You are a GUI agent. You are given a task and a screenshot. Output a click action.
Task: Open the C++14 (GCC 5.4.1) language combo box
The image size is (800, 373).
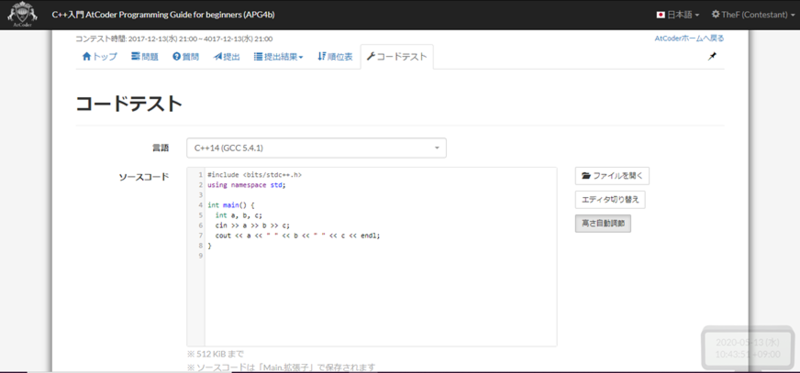(x=316, y=148)
